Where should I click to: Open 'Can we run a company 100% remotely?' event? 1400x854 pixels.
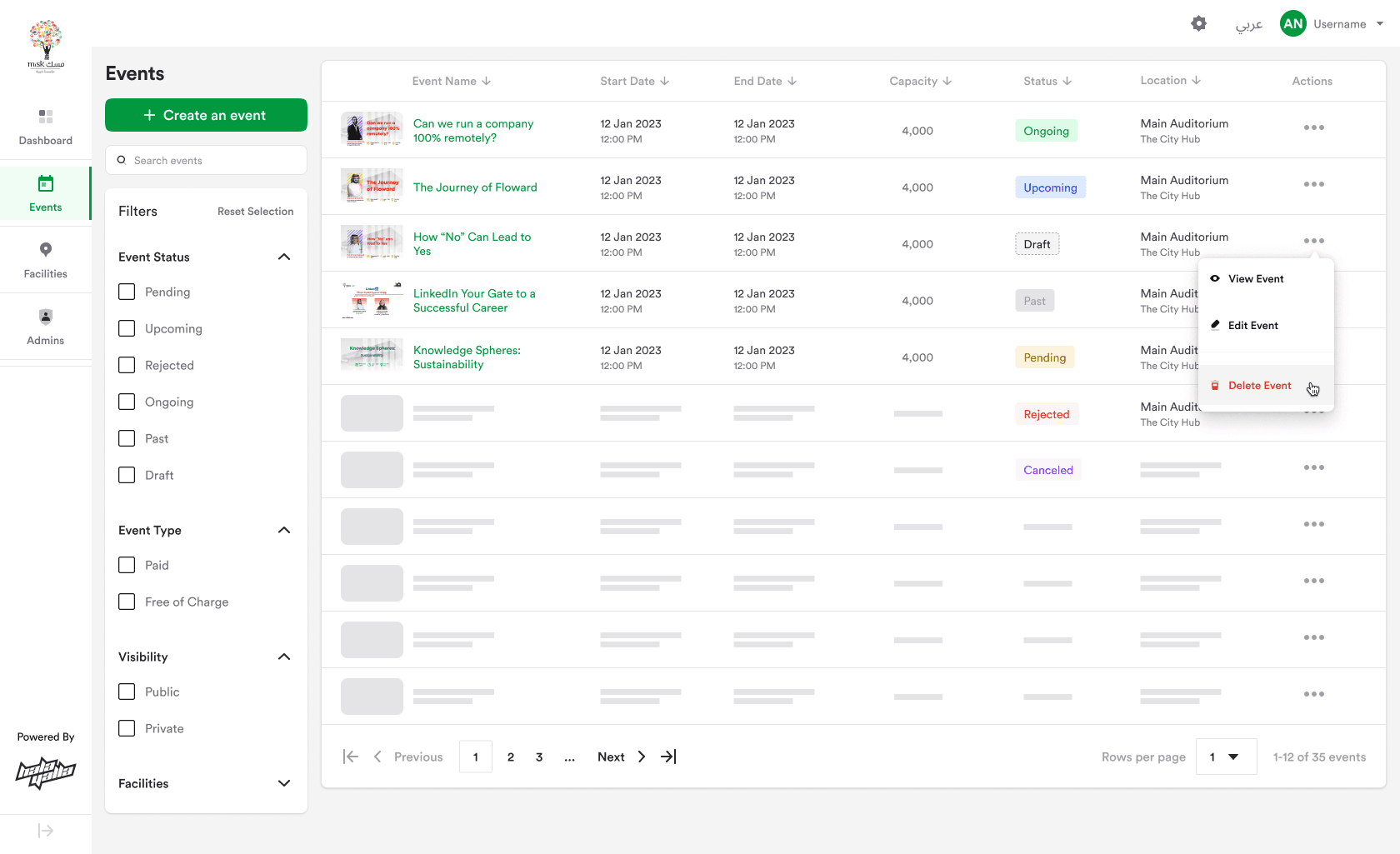pyautogui.click(x=472, y=131)
